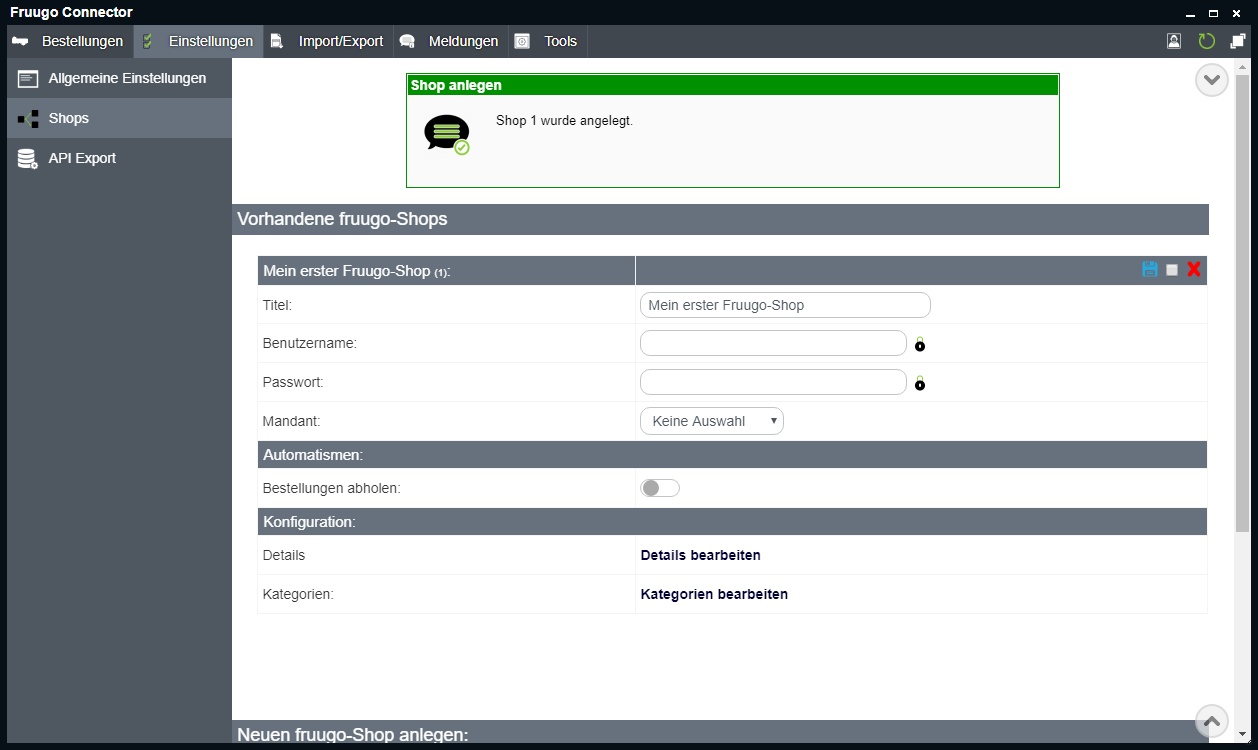Click the Tools safe icon
1258x750 pixels.
pyautogui.click(x=522, y=41)
